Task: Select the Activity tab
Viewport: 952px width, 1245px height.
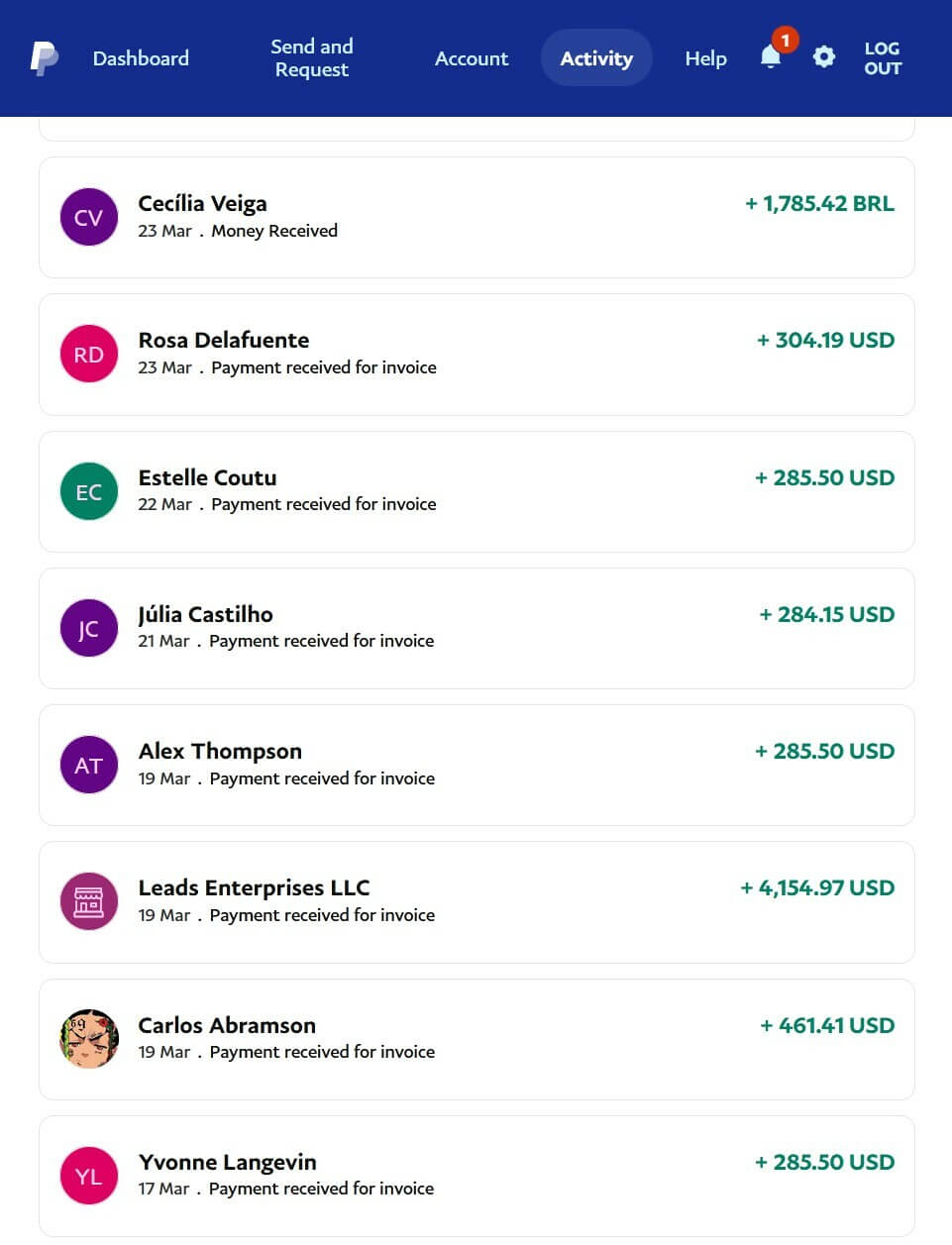Action: [x=596, y=58]
